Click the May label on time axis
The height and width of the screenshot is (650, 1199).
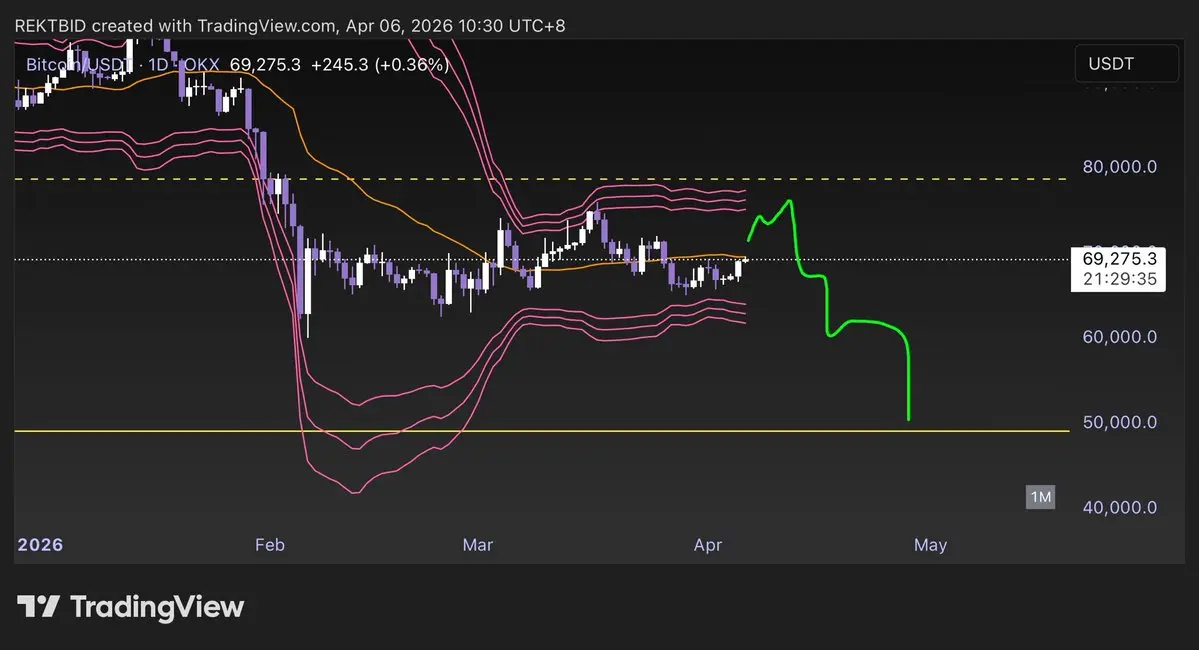click(x=931, y=545)
